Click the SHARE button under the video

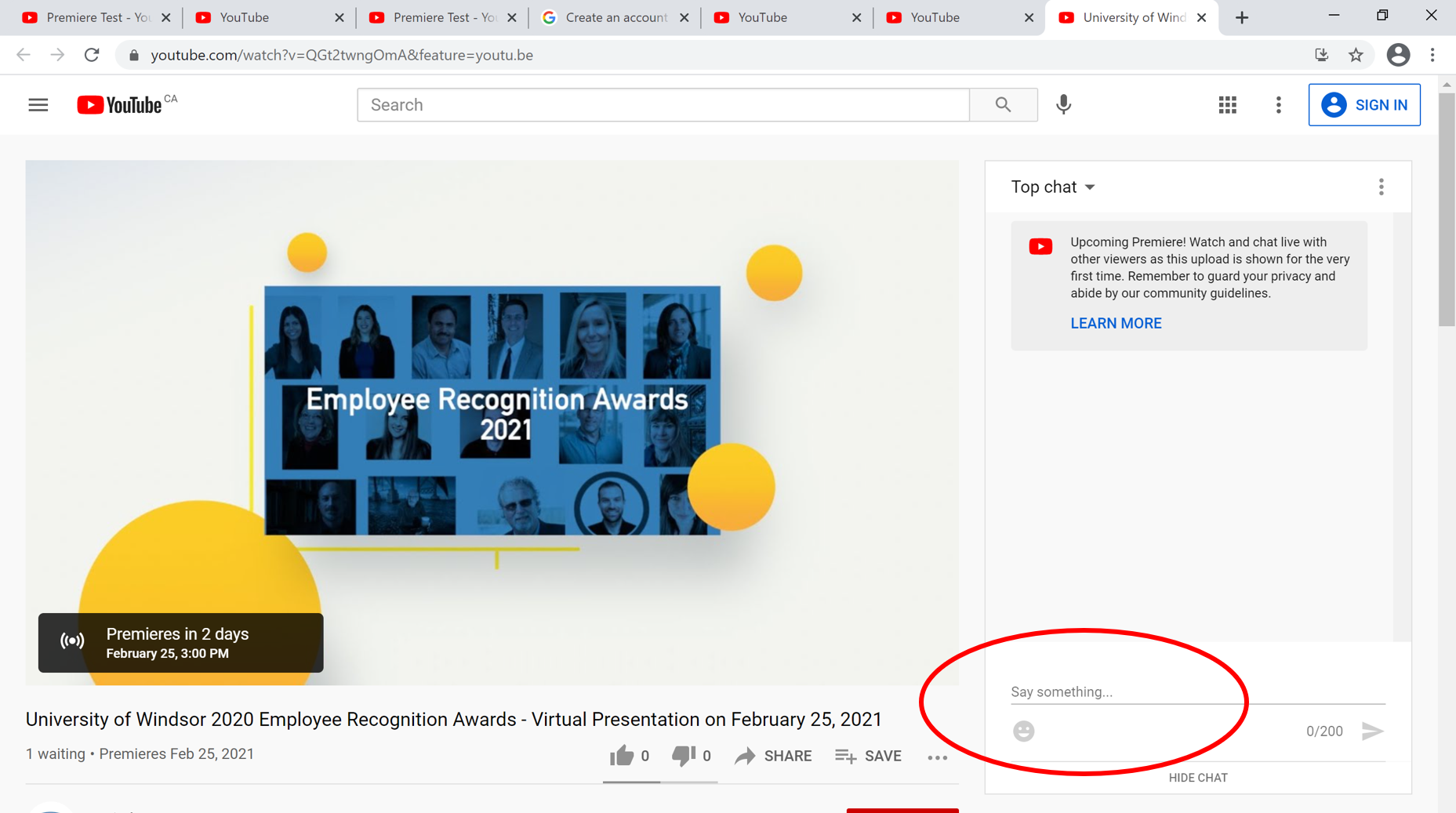pyautogui.click(x=773, y=756)
